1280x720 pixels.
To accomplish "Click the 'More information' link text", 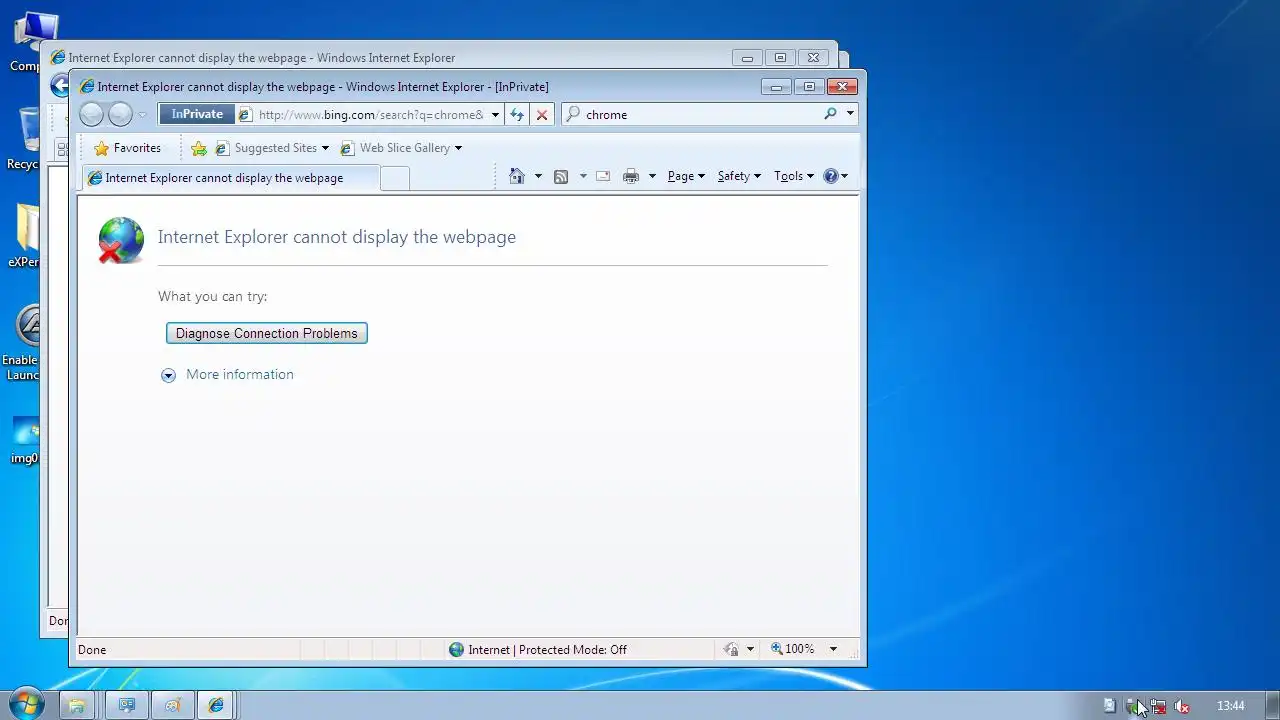I will click(x=240, y=374).
